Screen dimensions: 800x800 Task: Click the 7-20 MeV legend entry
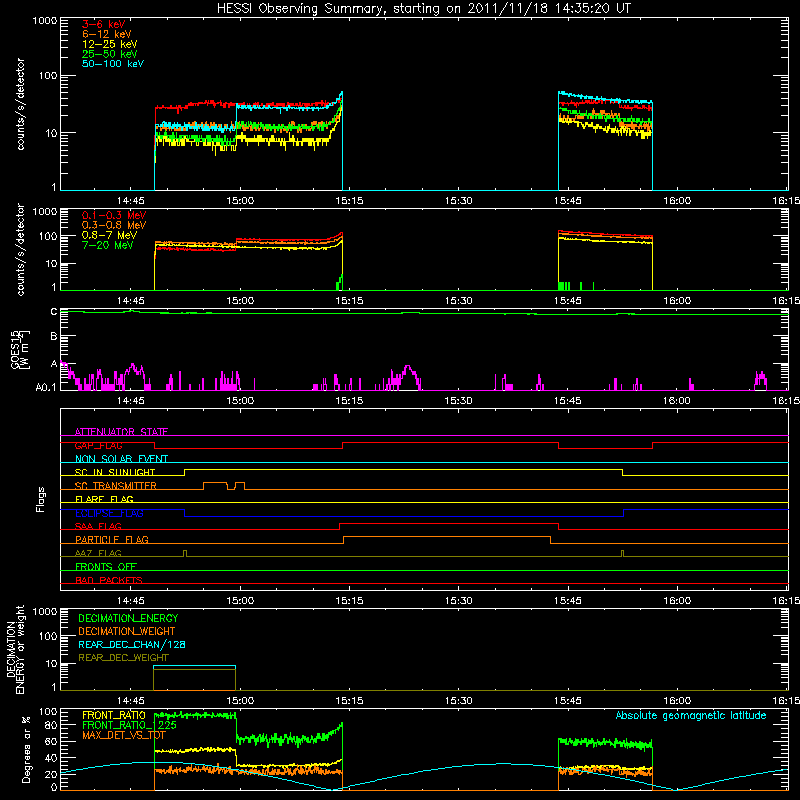107,245
